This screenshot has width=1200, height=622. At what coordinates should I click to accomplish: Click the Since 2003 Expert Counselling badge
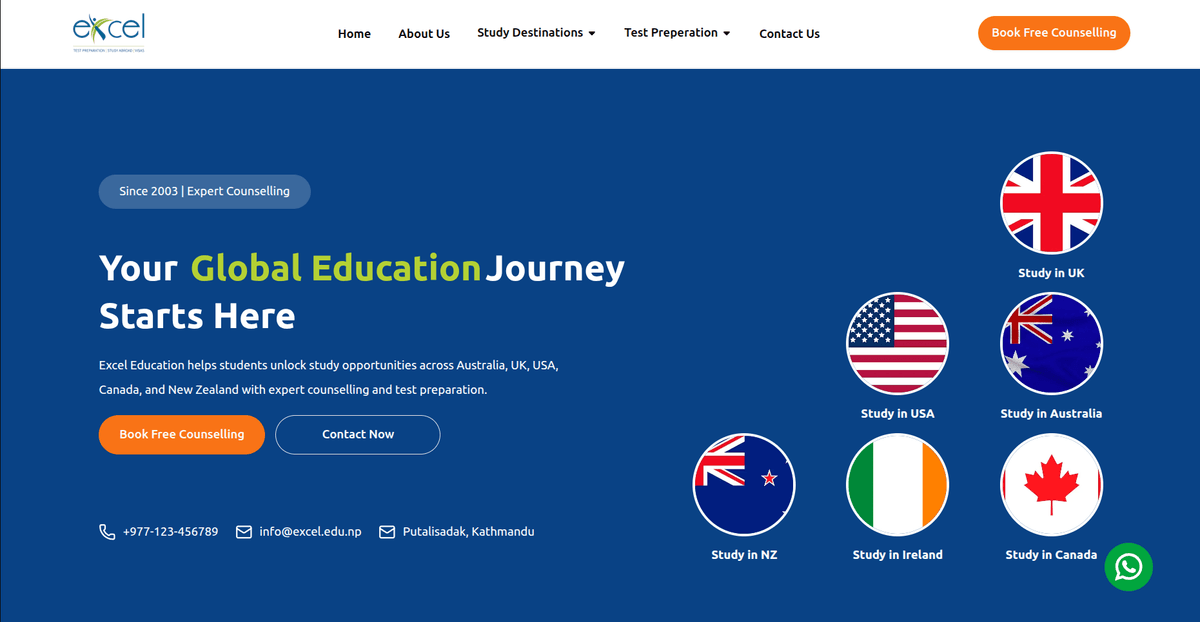click(204, 191)
